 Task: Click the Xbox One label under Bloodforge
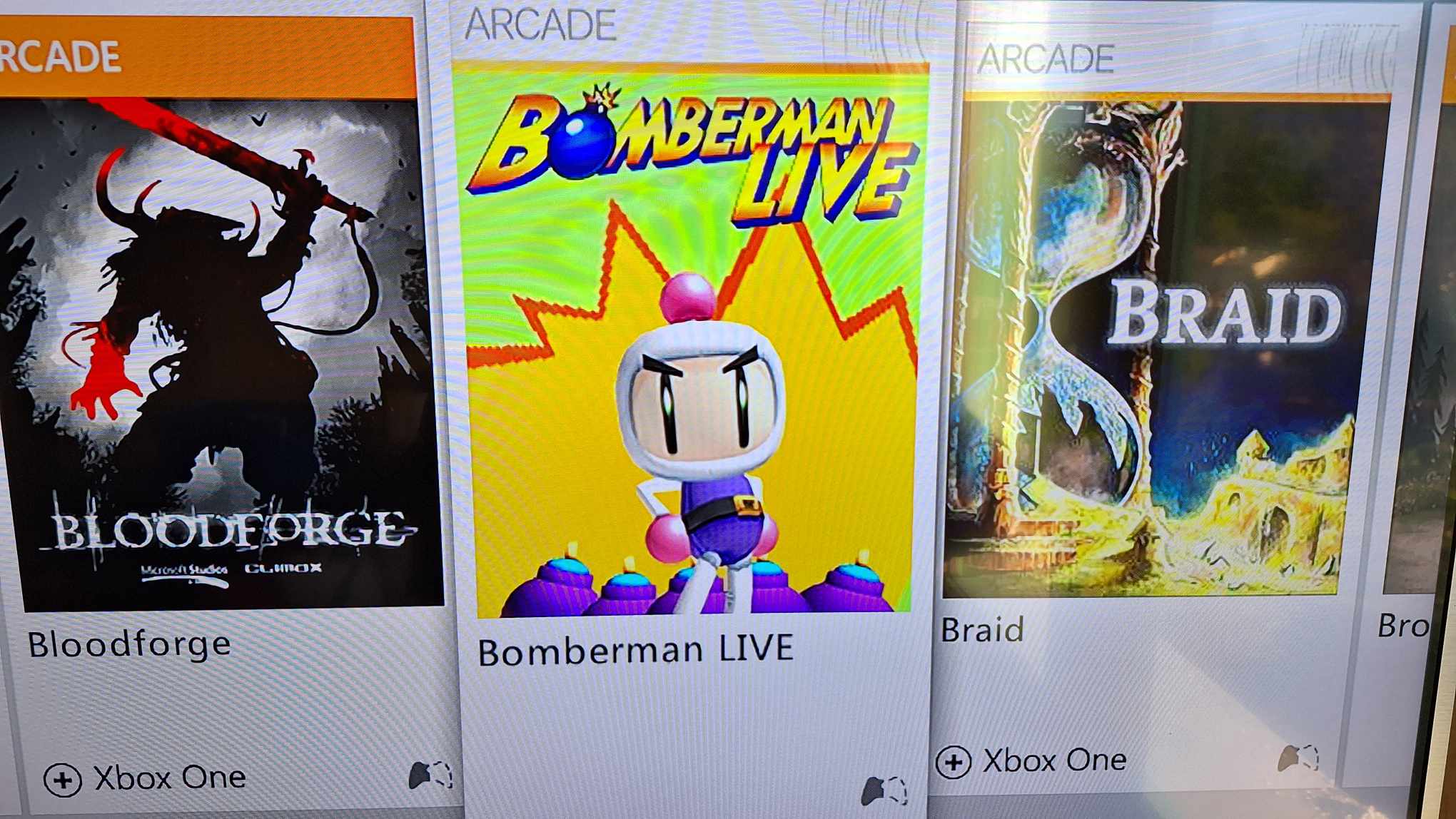(x=170, y=778)
